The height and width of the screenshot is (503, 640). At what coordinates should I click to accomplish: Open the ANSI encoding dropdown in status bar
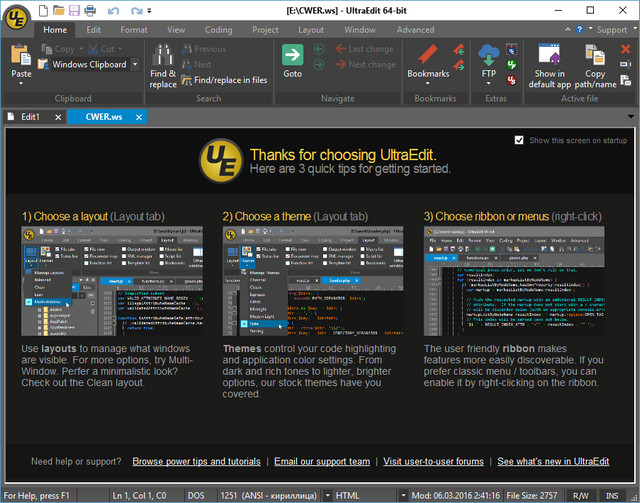pos(326,495)
